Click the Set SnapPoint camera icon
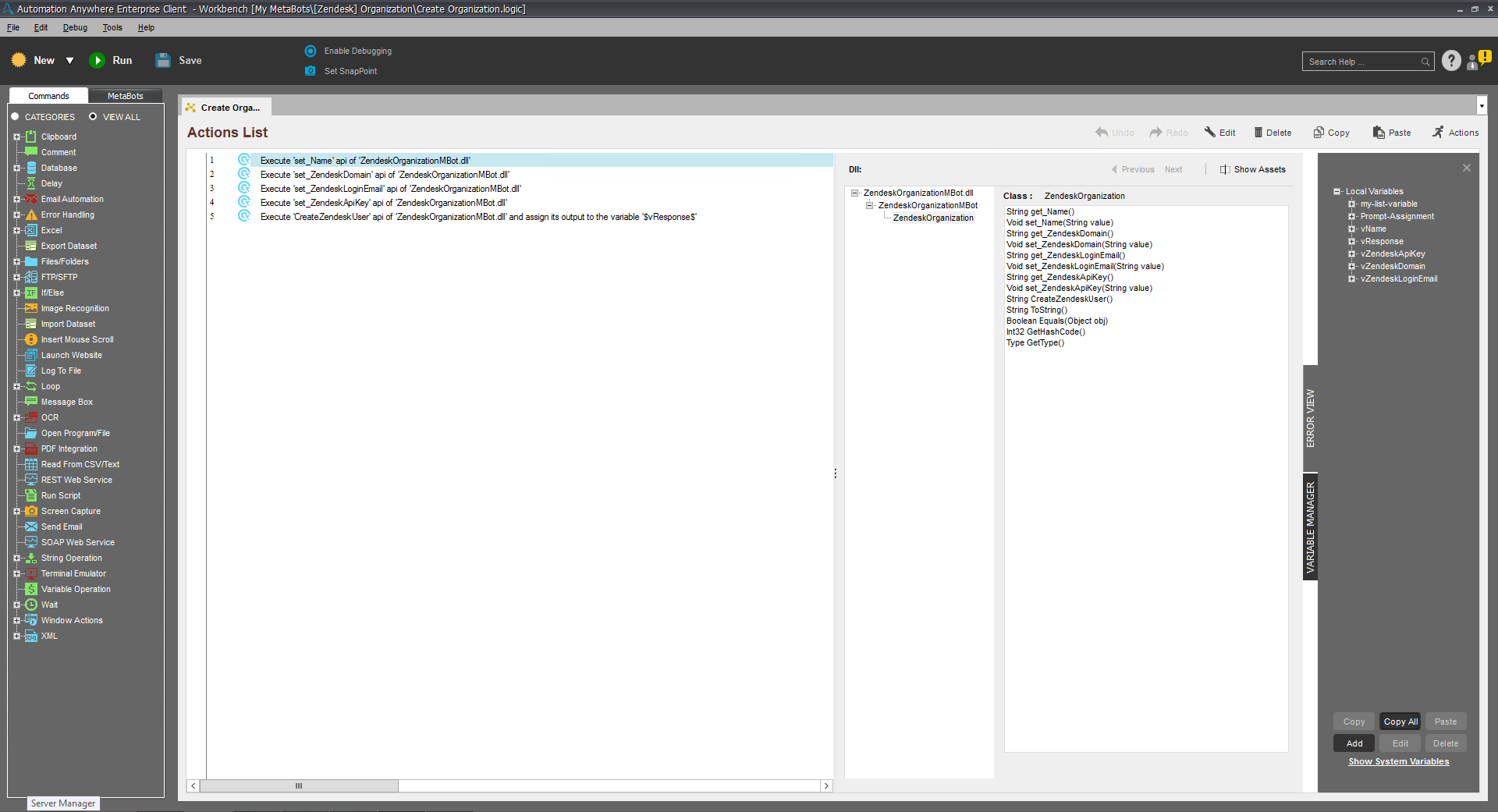1498x812 pixels. (310, 71)
